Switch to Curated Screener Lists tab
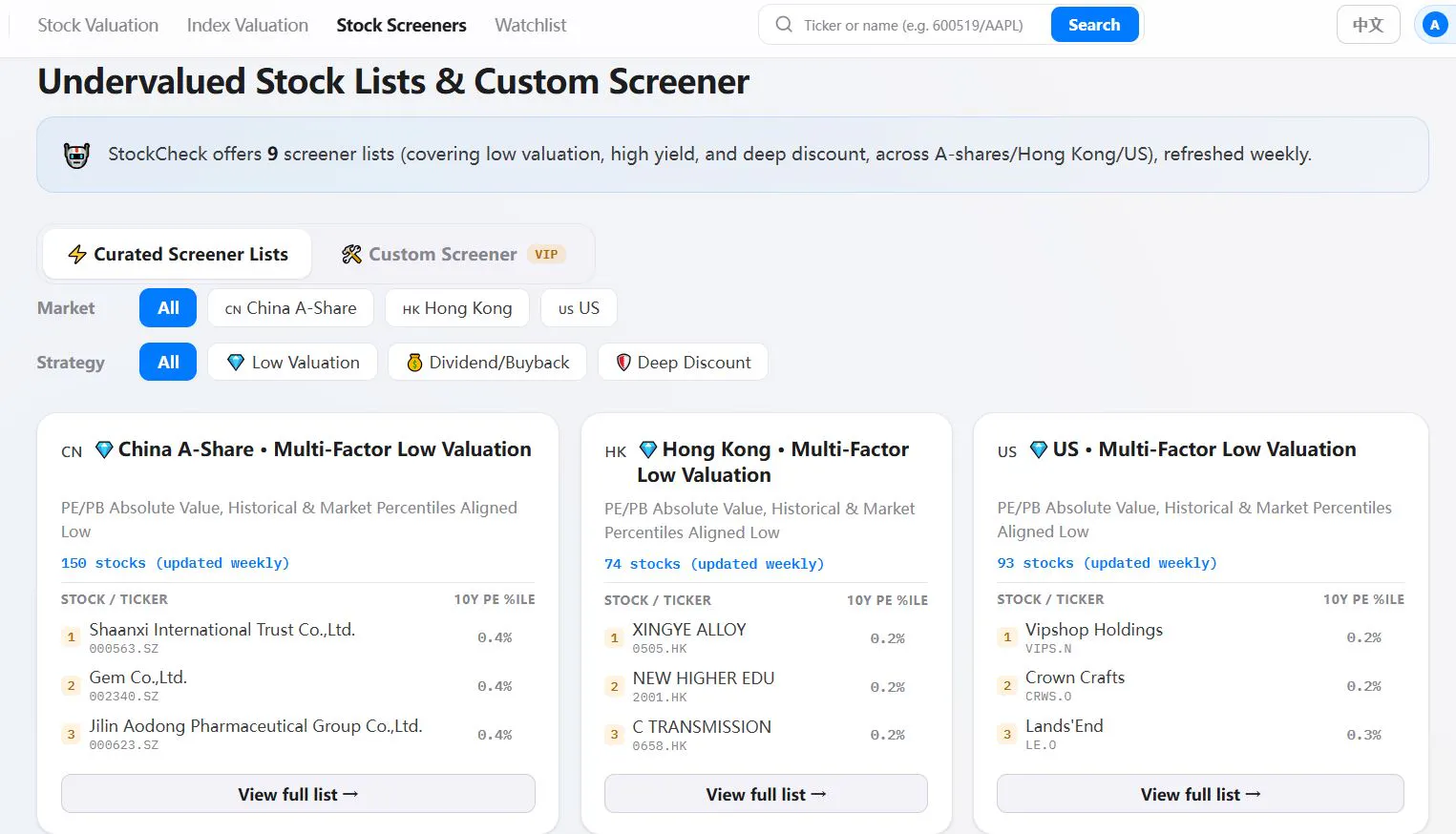The image size is (1456, 834). coord(178,255)
